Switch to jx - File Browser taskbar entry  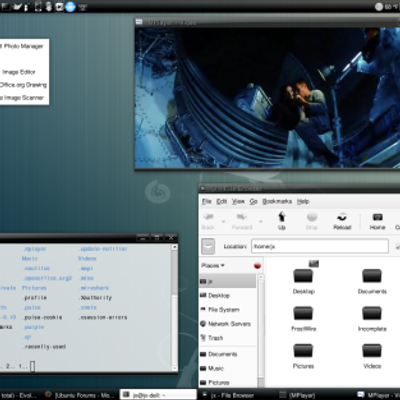(233, 395)
